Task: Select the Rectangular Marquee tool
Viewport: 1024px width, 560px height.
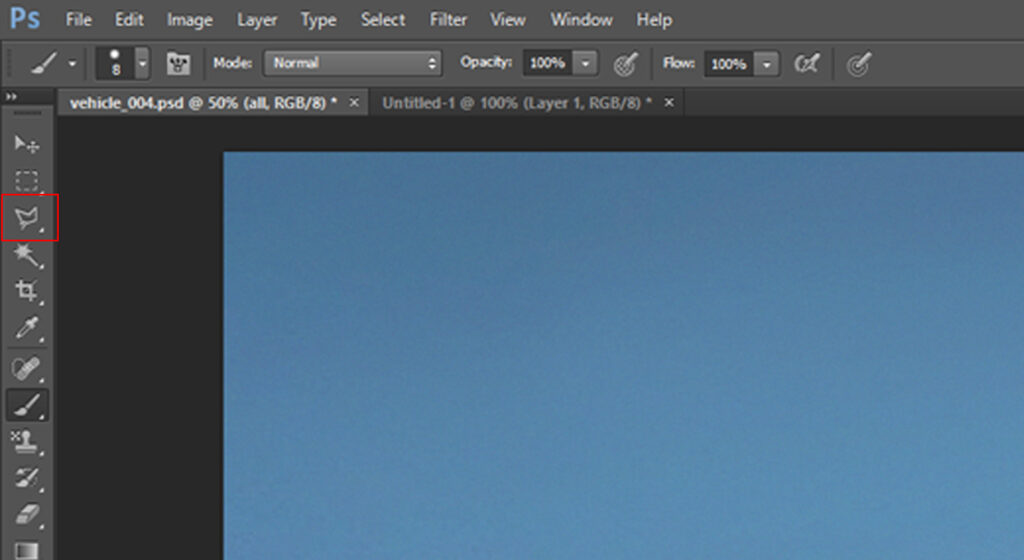Action: [27, 180]
